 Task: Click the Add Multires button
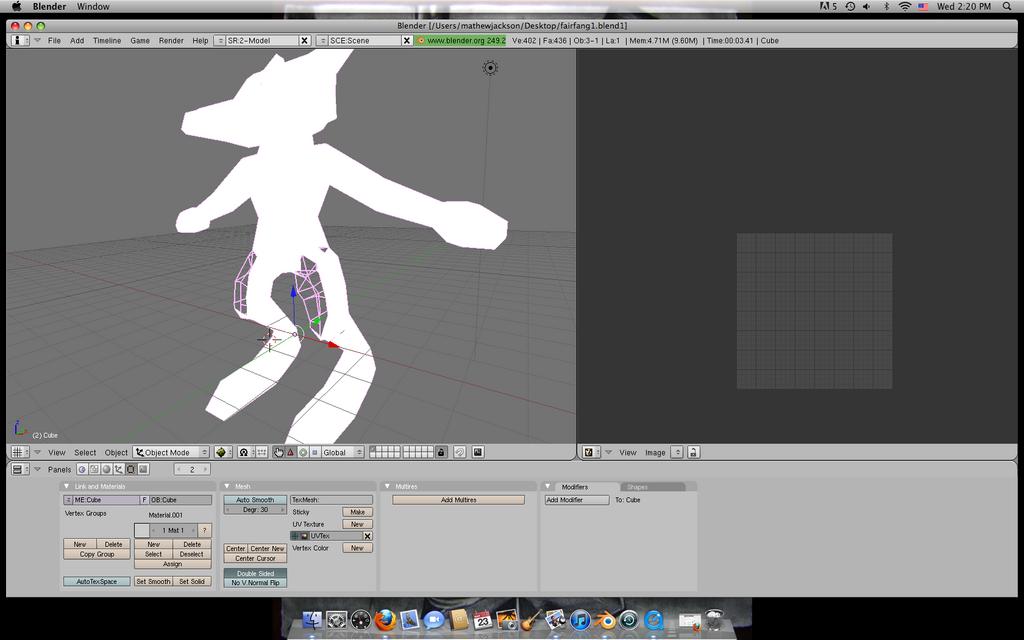tap(458, 500)
